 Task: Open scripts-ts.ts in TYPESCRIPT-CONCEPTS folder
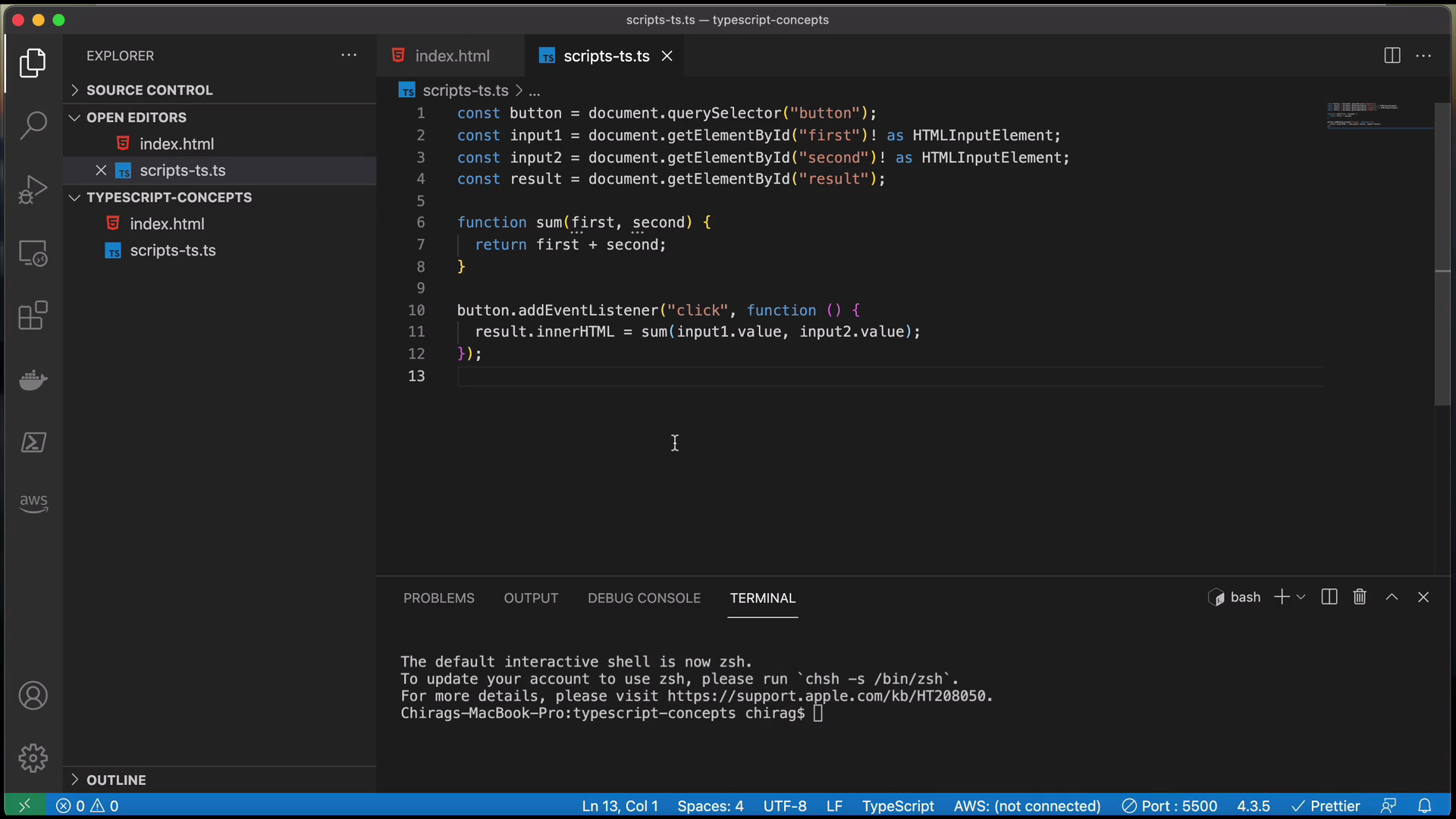coord(220,250)
